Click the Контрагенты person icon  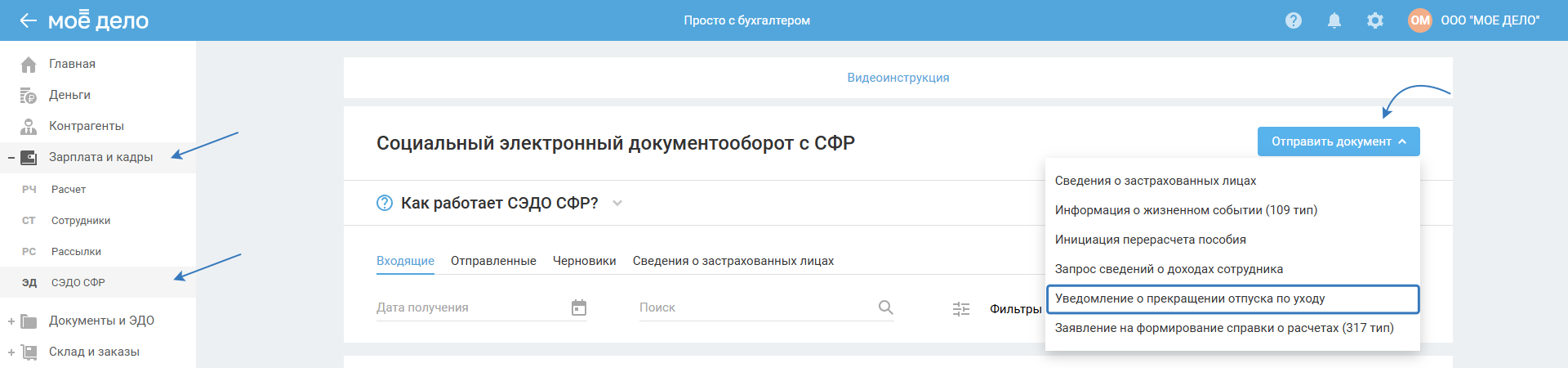[29, 126]
